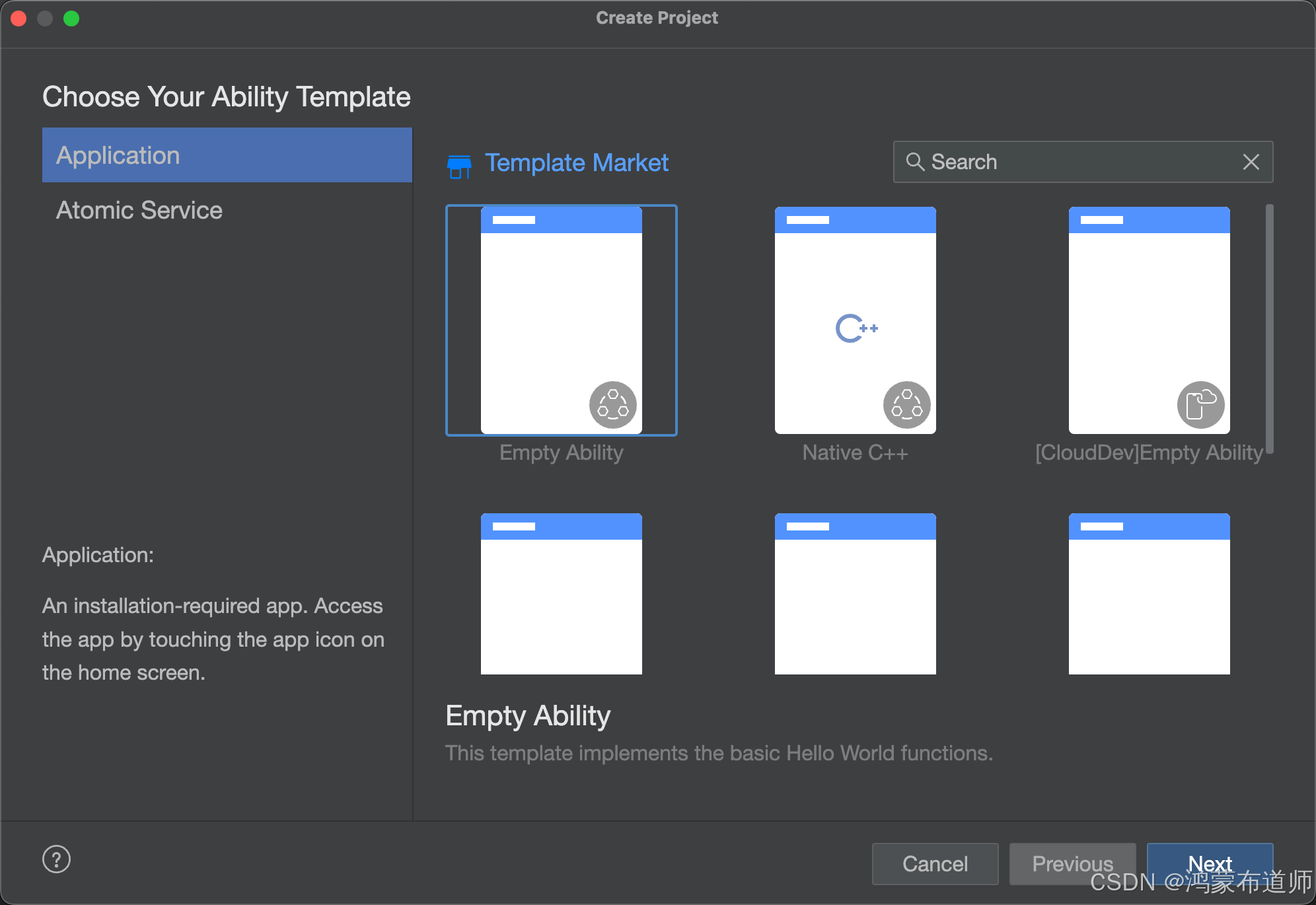Clear search field with X icon
Image resolution: width=1316 pixels, height=905 pixels.
point(1251,162)
